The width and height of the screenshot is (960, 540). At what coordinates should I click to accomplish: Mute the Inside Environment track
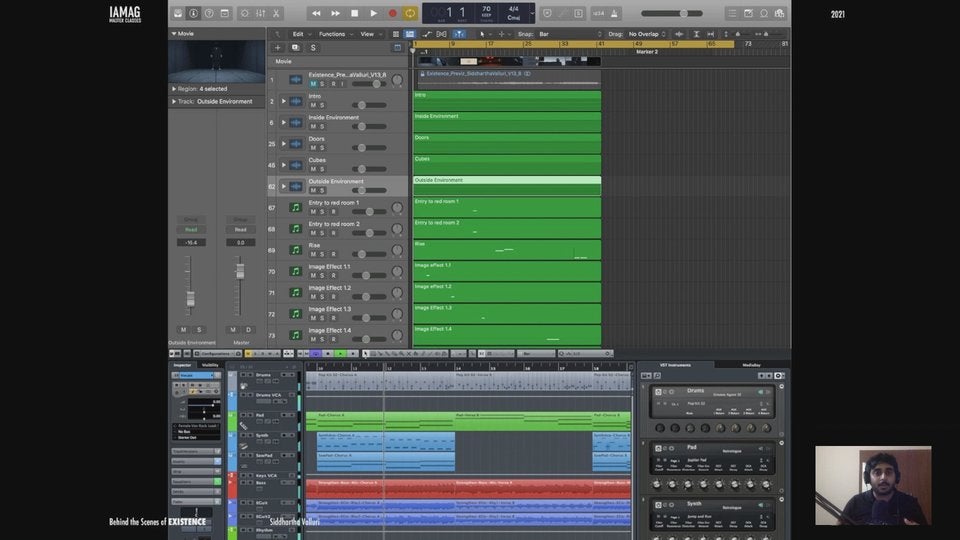312,127
